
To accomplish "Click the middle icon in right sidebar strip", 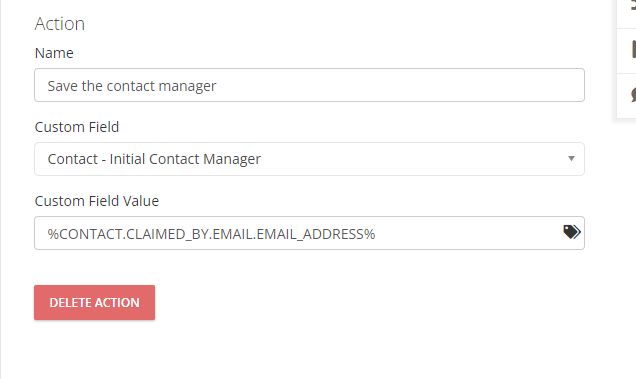I will tap(634, 50).
